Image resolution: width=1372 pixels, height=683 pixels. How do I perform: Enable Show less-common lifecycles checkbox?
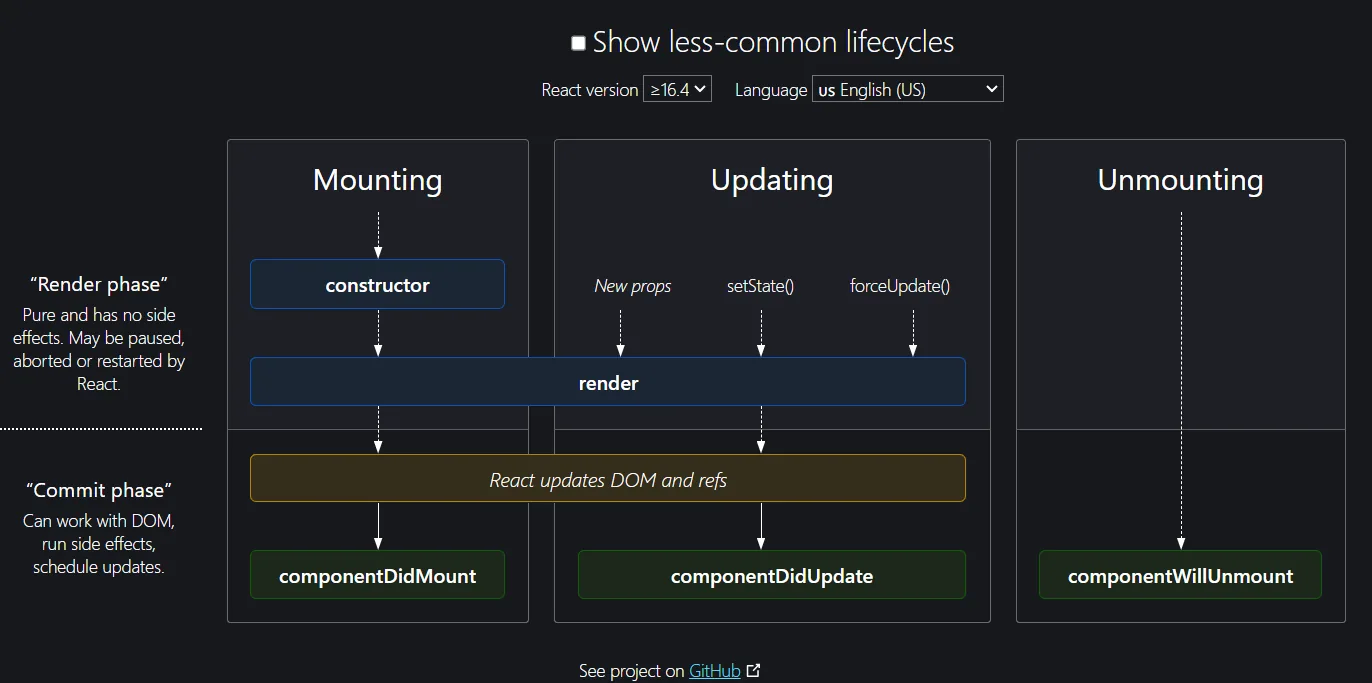pyautogui.click(x=578, y=43)
